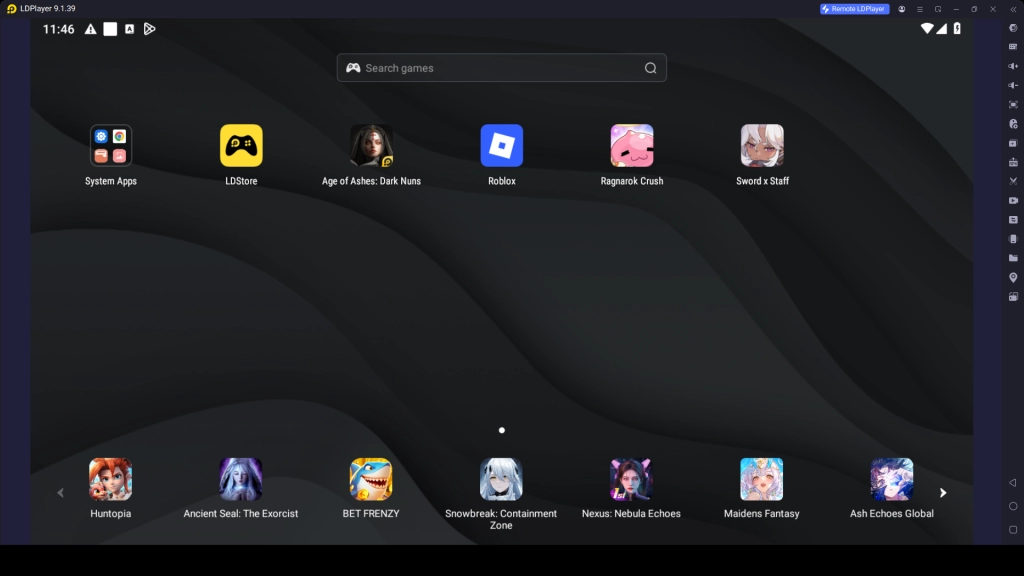
Task: Show previous recommended games with left arrow
Action: 61,493
